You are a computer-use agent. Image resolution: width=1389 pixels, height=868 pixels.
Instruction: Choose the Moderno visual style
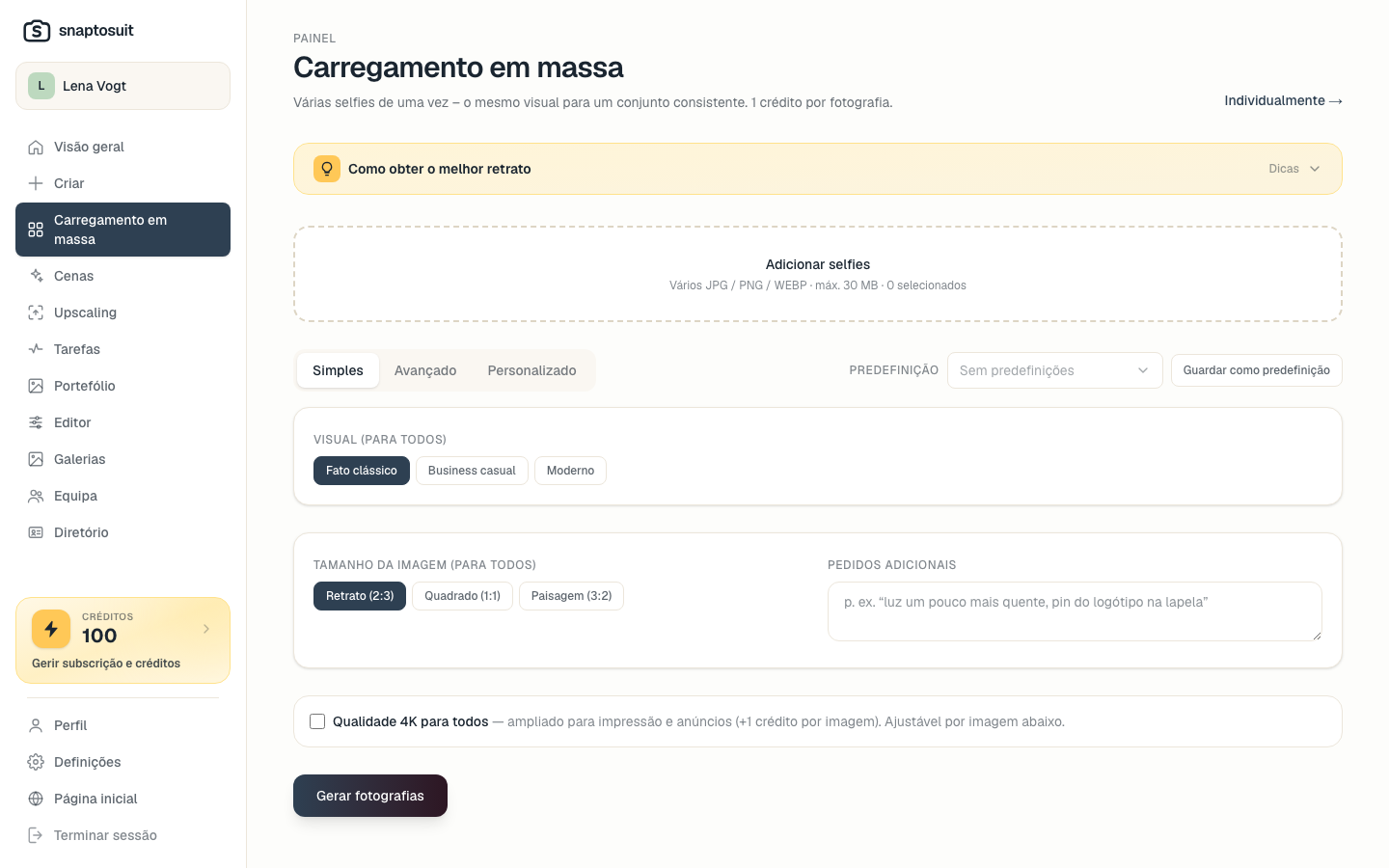pyautogui.click(x=570, y=471)
